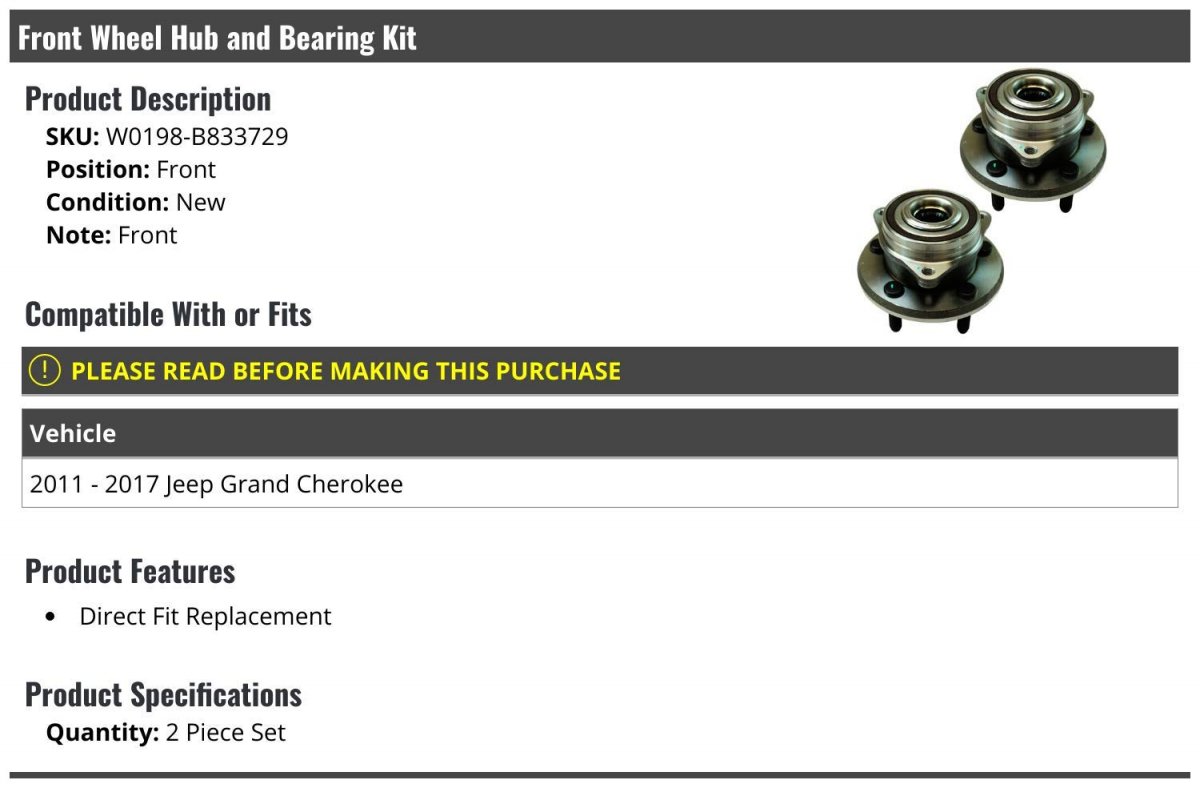Click the Condition: New line
Screen dimensions: 1200x788
coord(136,202)
